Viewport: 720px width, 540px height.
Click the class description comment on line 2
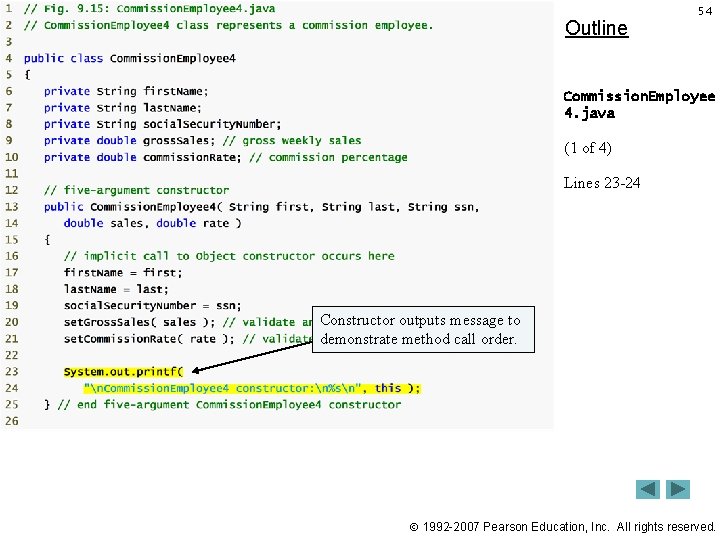[x=228, y=25]
